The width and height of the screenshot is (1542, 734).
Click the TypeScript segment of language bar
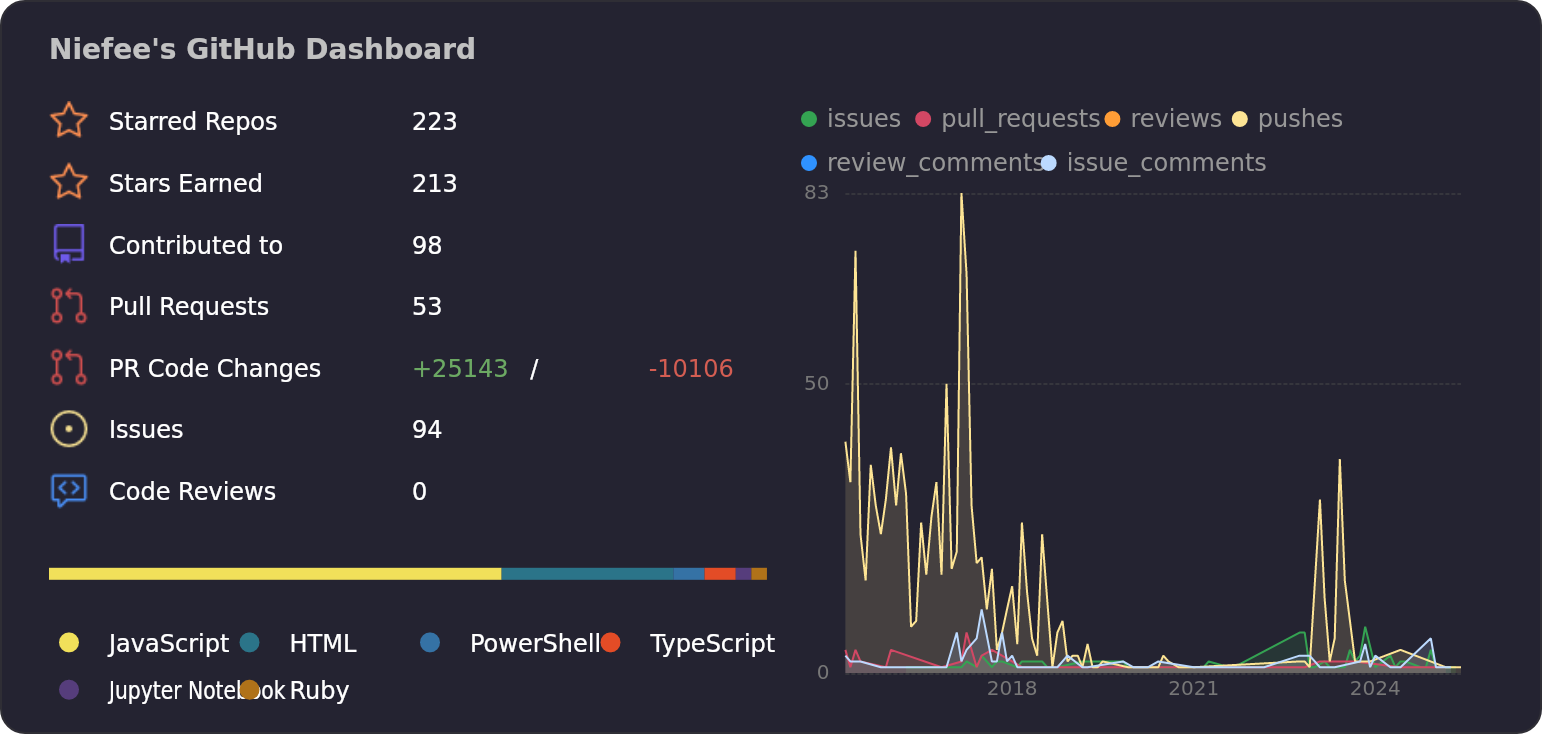(720, 574)
